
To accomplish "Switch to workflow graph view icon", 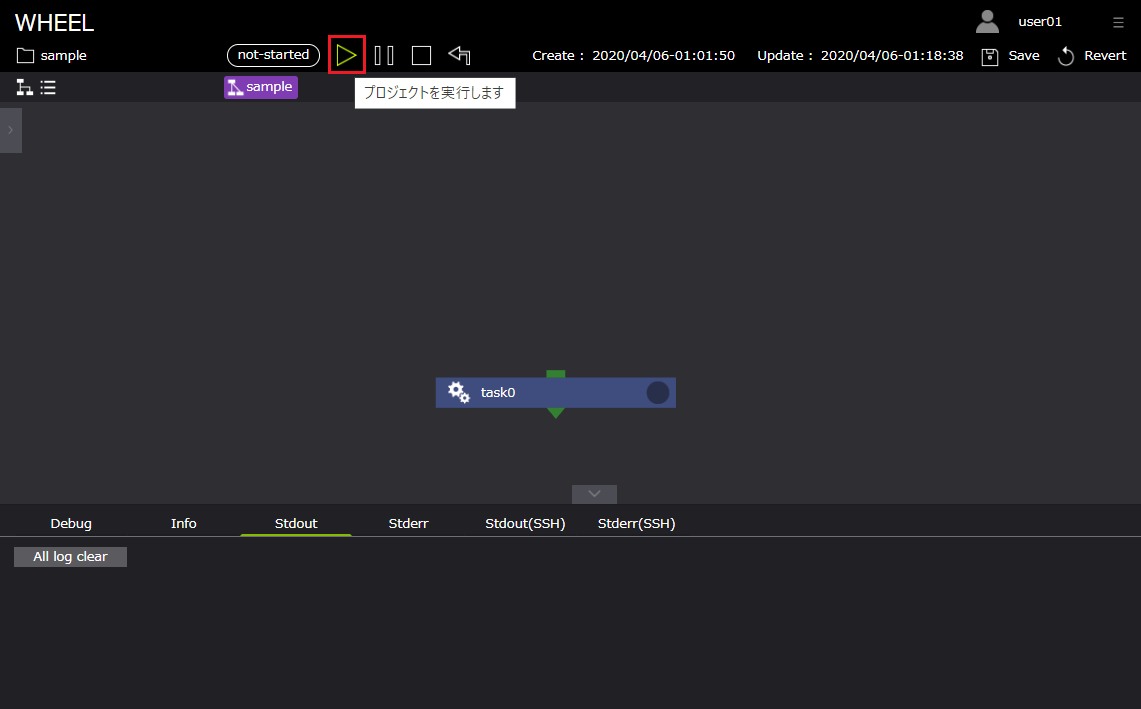I will click(x=25, y=88).
